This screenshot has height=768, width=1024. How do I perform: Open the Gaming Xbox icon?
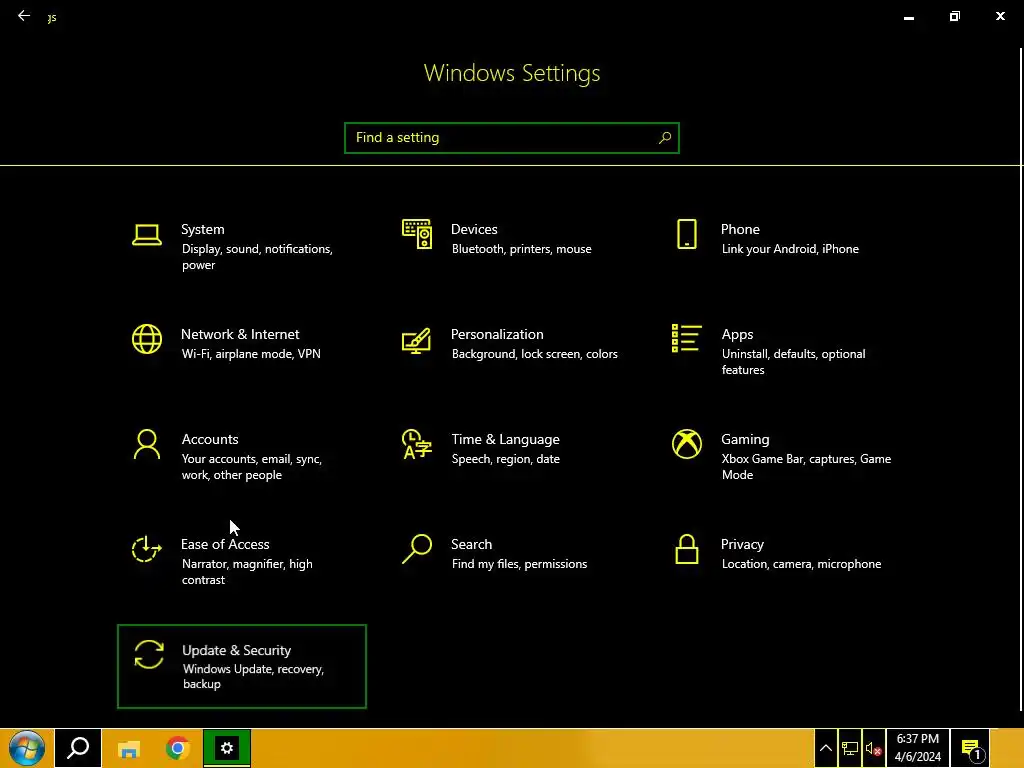coord(686,444)
